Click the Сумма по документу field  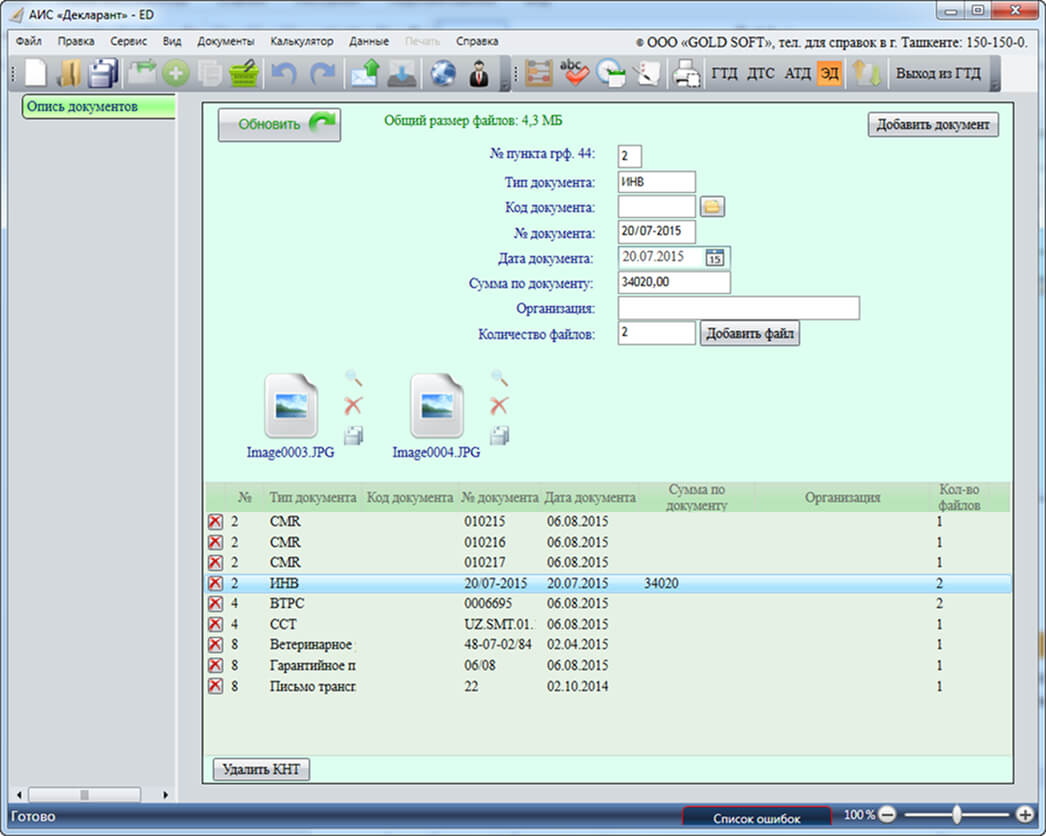click(674, 282)
